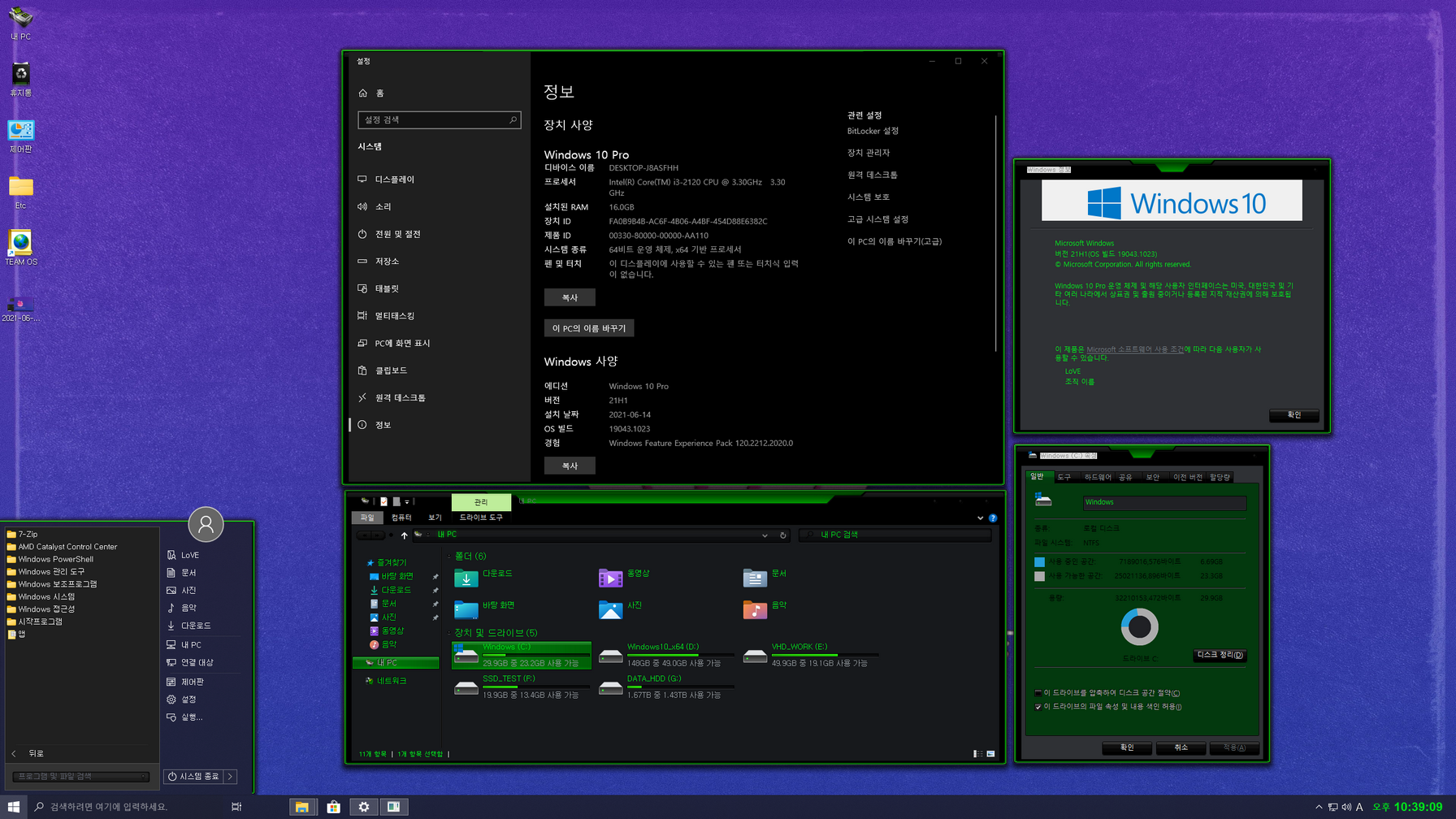Click the Windows Start button
The width and height of the screenshot is (1456, 819).
click(x=14, y=807)
